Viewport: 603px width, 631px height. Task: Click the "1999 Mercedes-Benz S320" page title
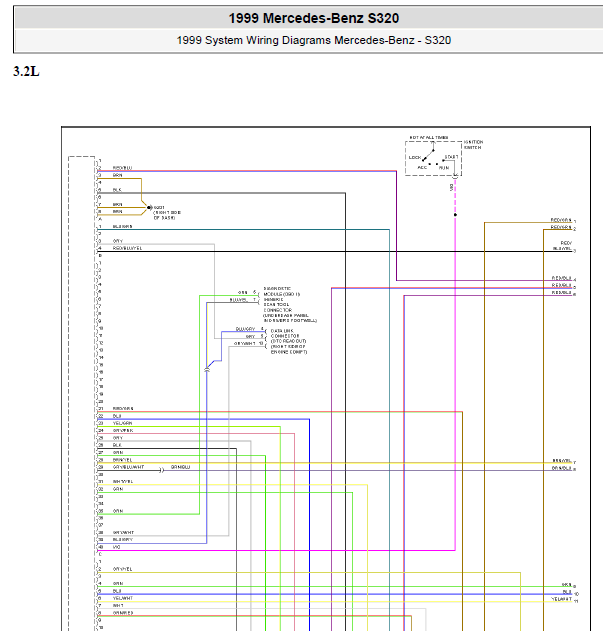tap(314, 18)
